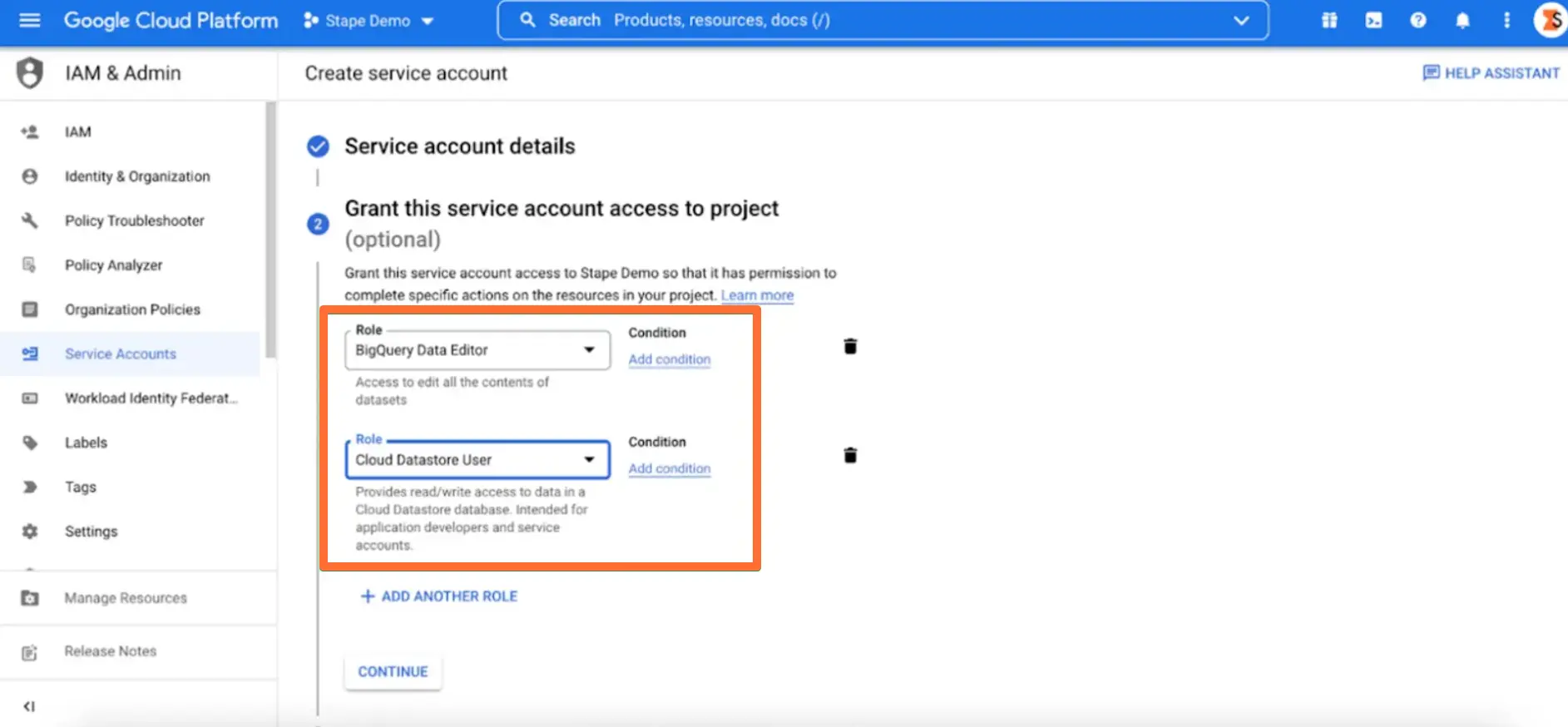The width and height of the screenshot is (1568, 727).
Task: Click the IAM add-person icon
Action: [30, 131]
